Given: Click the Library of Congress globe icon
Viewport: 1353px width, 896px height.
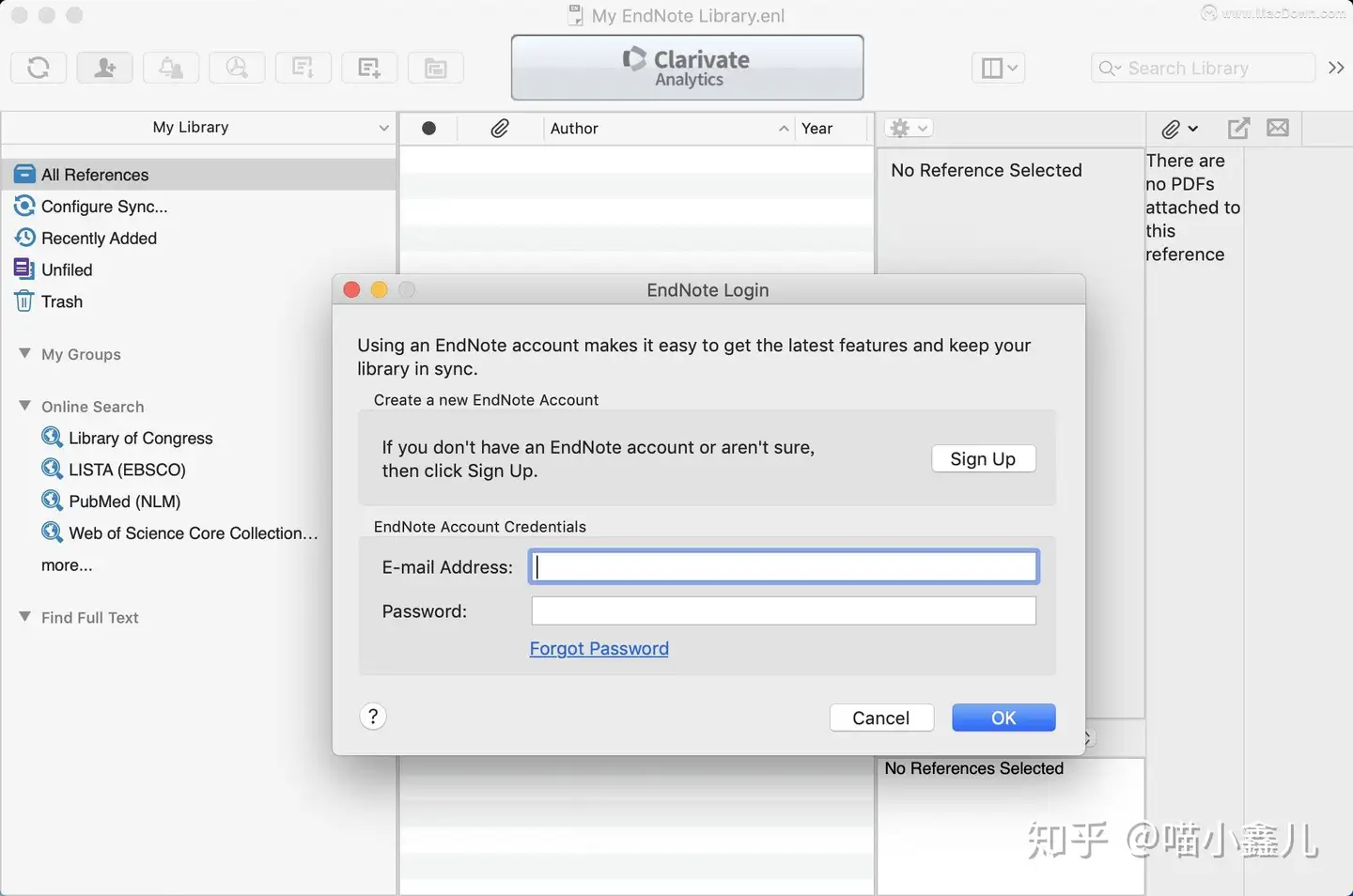Looking at the screenshot, I should pyautogui.click(x=52, y=437).
